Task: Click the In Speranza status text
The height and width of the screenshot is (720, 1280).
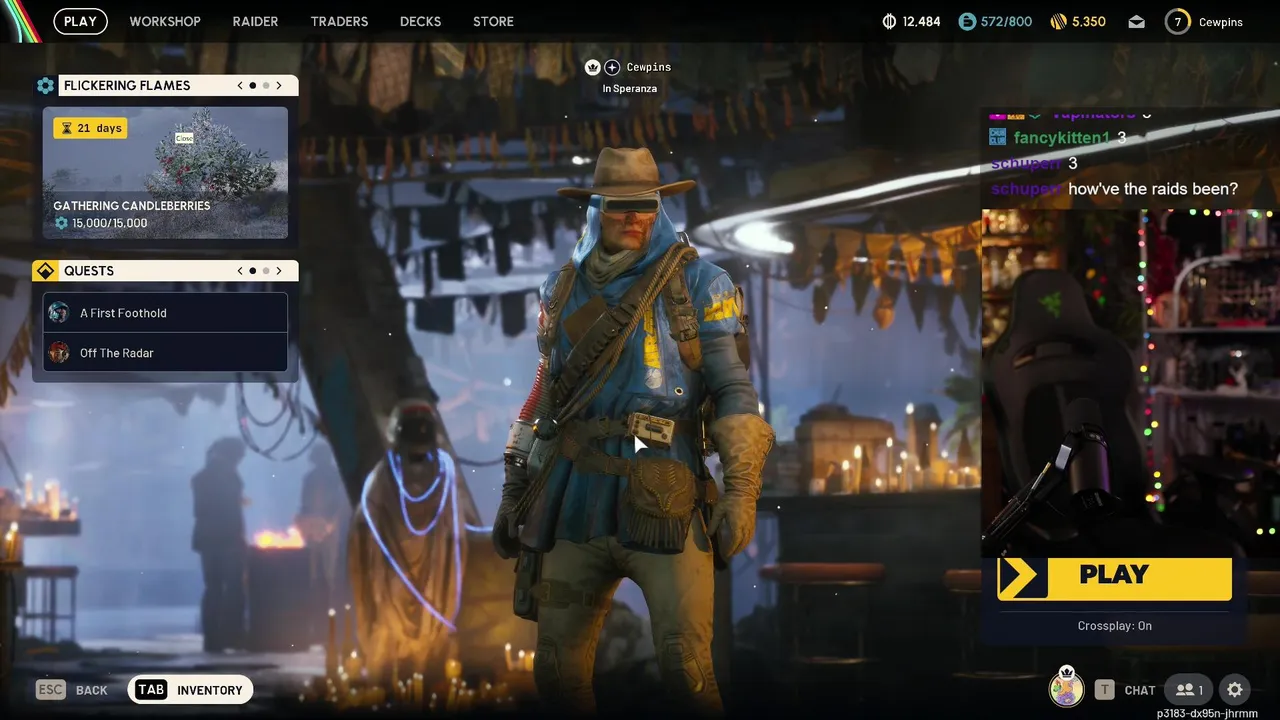Action: (x=630, y=89)
